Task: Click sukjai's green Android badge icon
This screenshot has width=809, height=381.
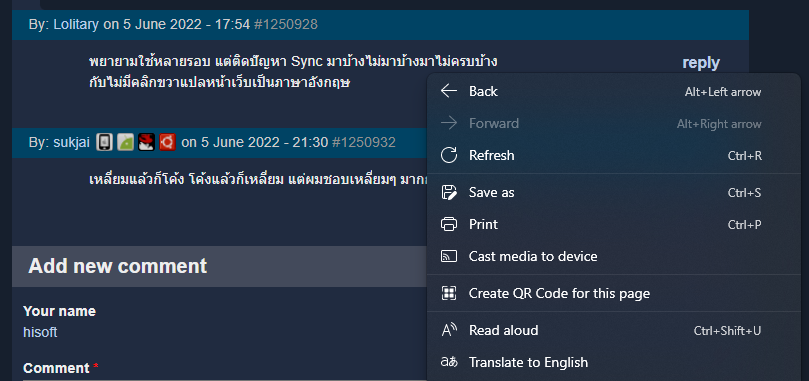Action: click(125, 142)
